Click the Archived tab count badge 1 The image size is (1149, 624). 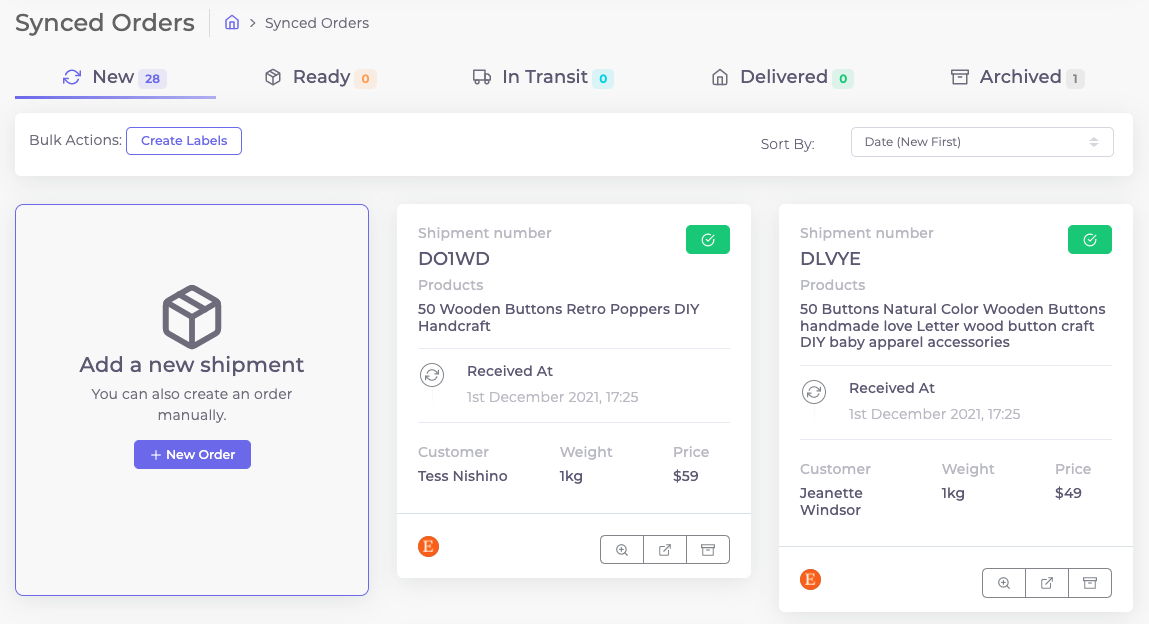tap(1075, 78)
